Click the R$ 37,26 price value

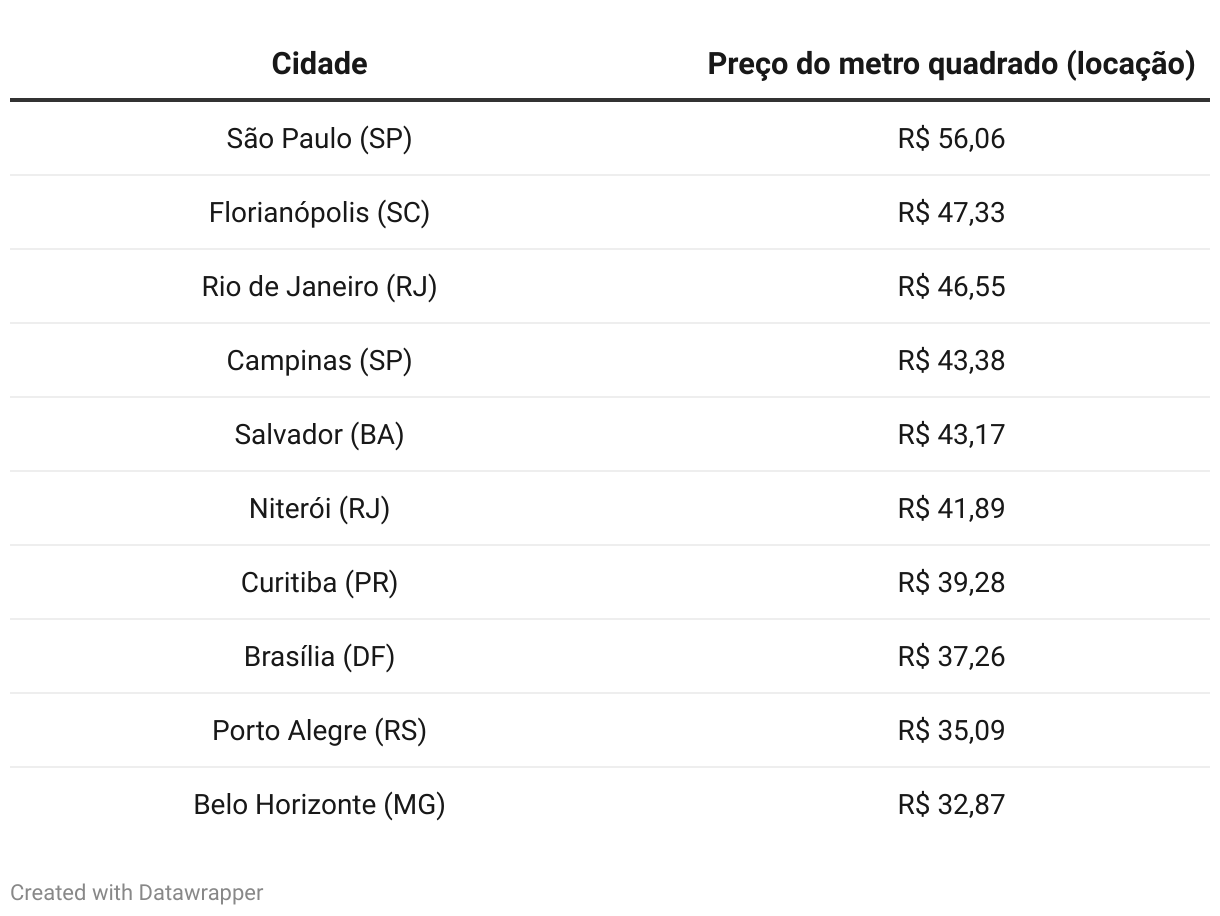pyautogui.click(x=951, y=656)
